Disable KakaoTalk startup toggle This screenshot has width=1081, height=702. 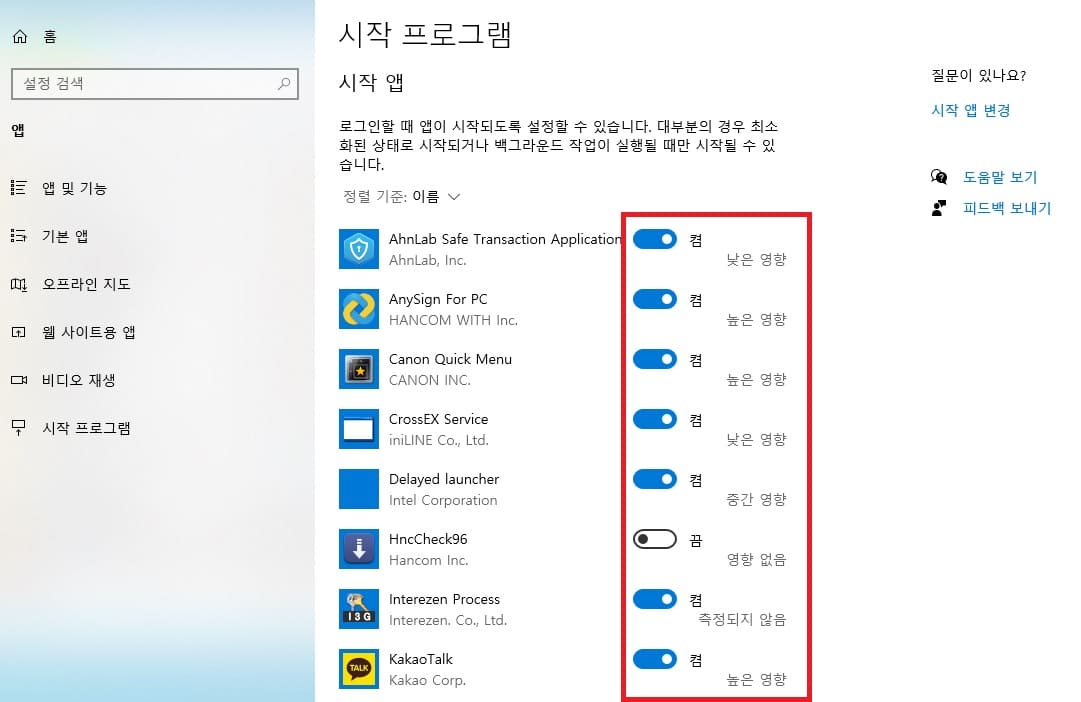coord(655,659)
